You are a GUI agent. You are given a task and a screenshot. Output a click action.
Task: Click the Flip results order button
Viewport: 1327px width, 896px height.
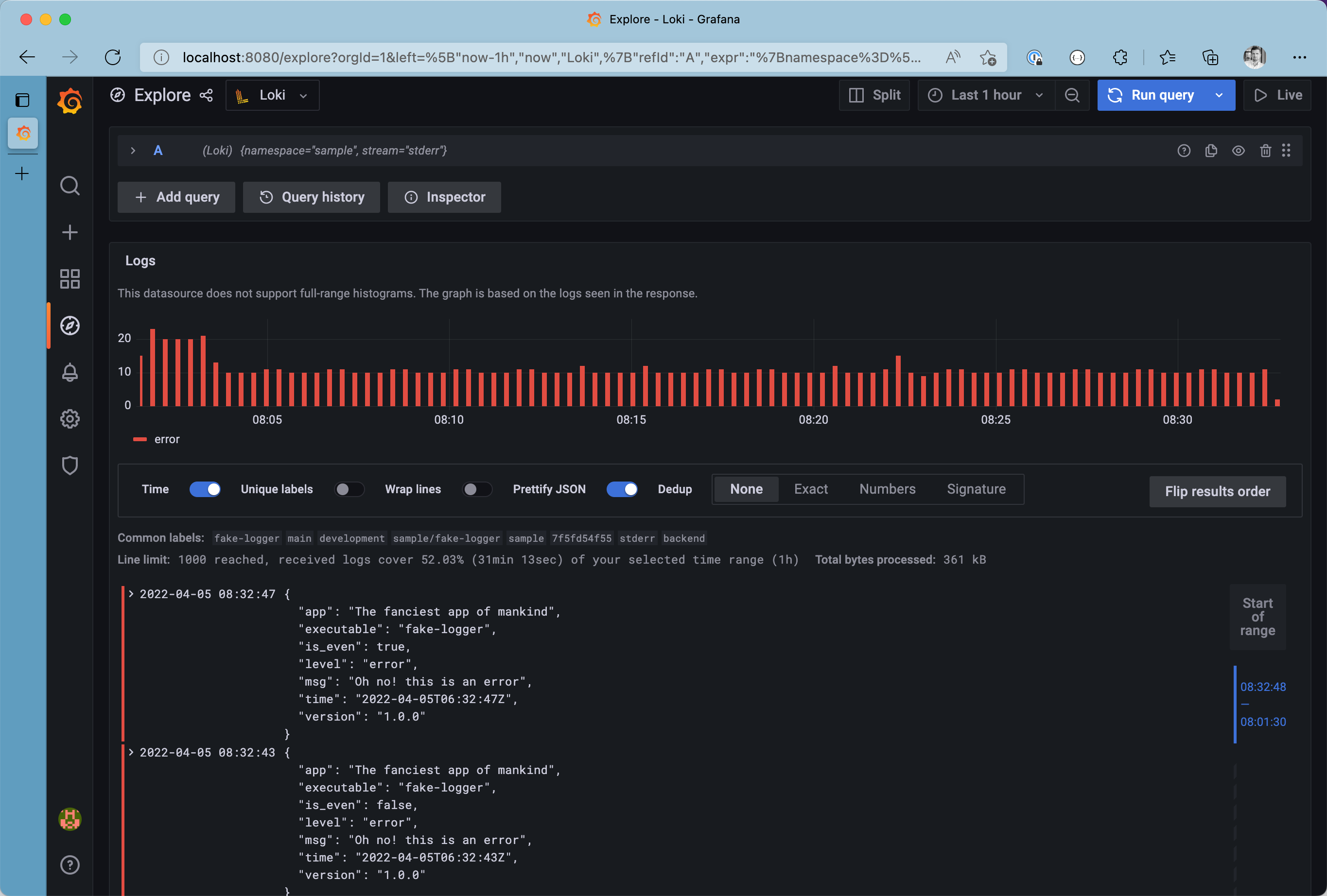click(x=1217, y=491)
